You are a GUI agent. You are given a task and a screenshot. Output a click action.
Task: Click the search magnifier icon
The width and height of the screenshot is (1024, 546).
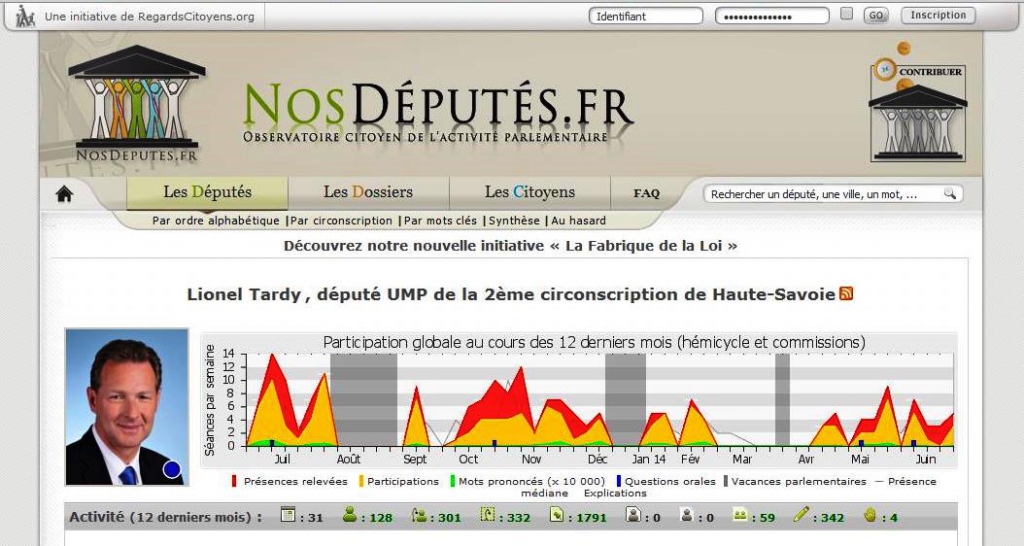949,194
